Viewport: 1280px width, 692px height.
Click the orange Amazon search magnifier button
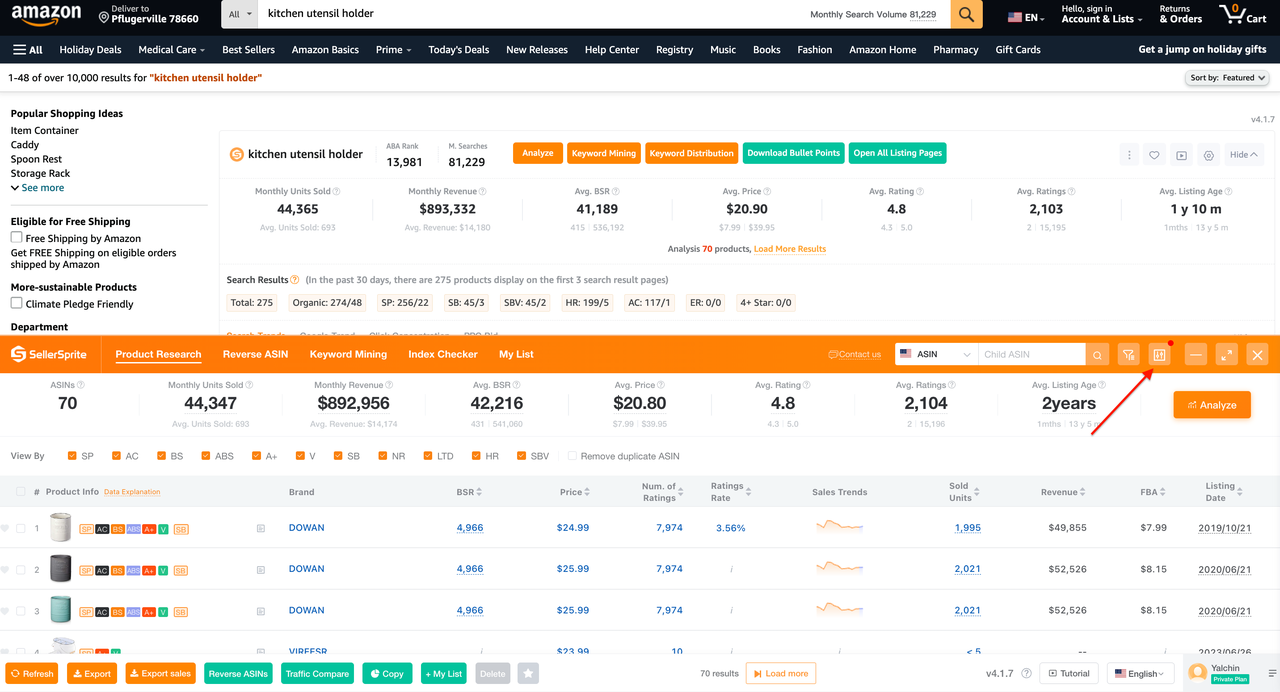(x=965, y=15)
